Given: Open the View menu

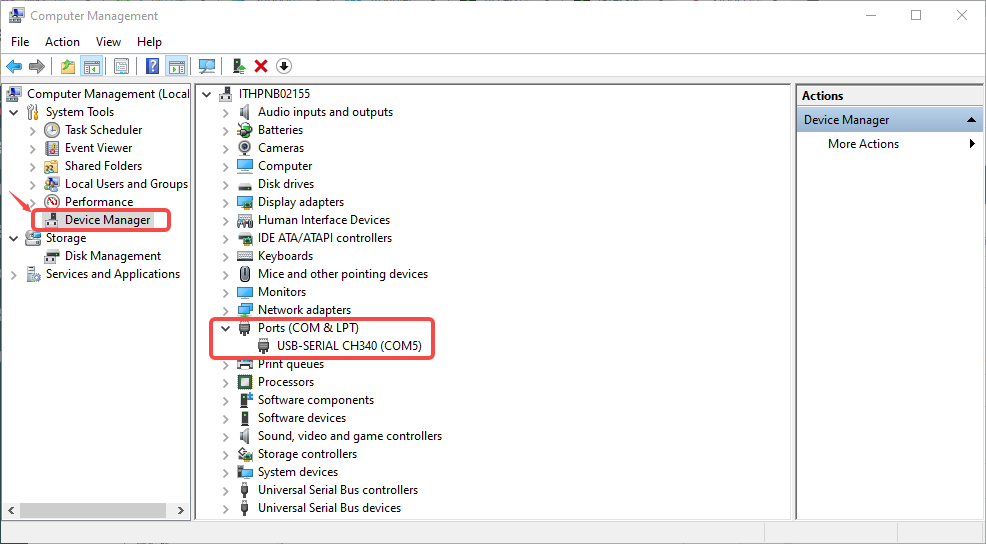Looking at the screenshot, I should (x=108, y=42).
